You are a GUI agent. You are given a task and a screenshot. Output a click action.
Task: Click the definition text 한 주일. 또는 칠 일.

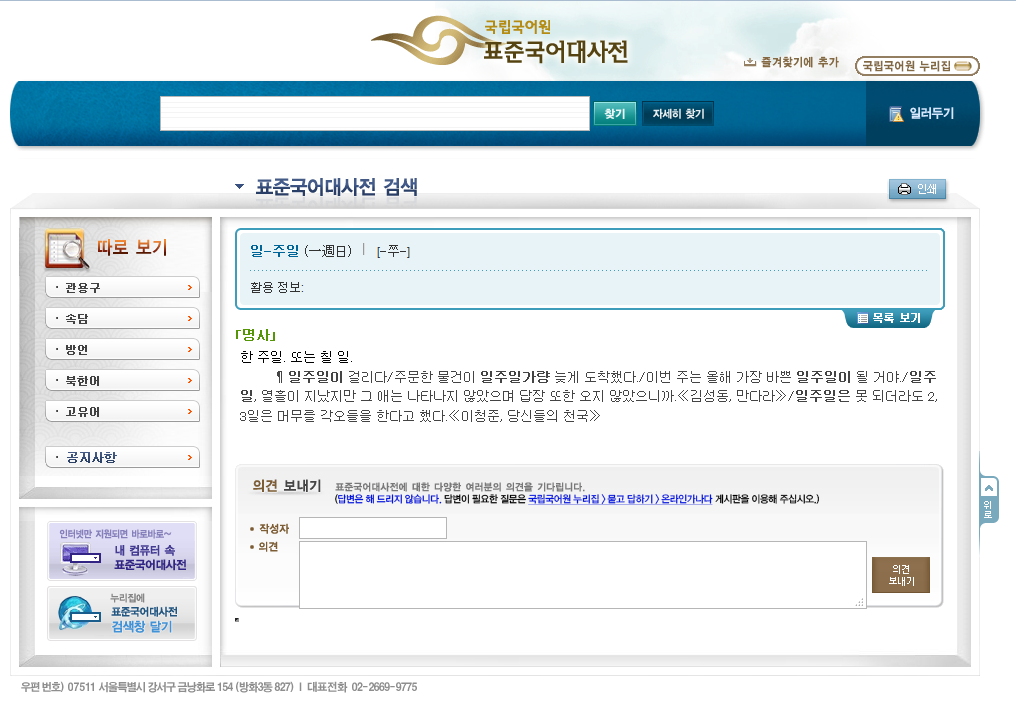(296, 356)
